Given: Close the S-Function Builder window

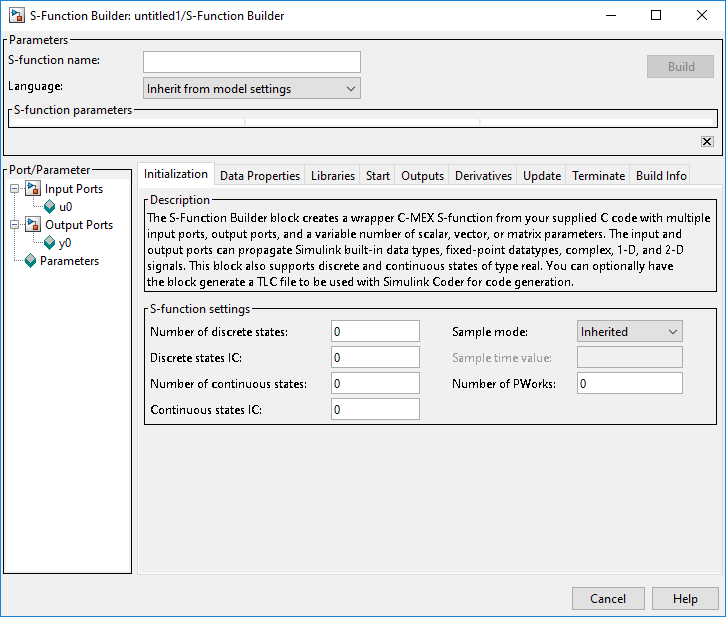Looking at the screenshot, I should pyautogui.click(x=701, y=15).
